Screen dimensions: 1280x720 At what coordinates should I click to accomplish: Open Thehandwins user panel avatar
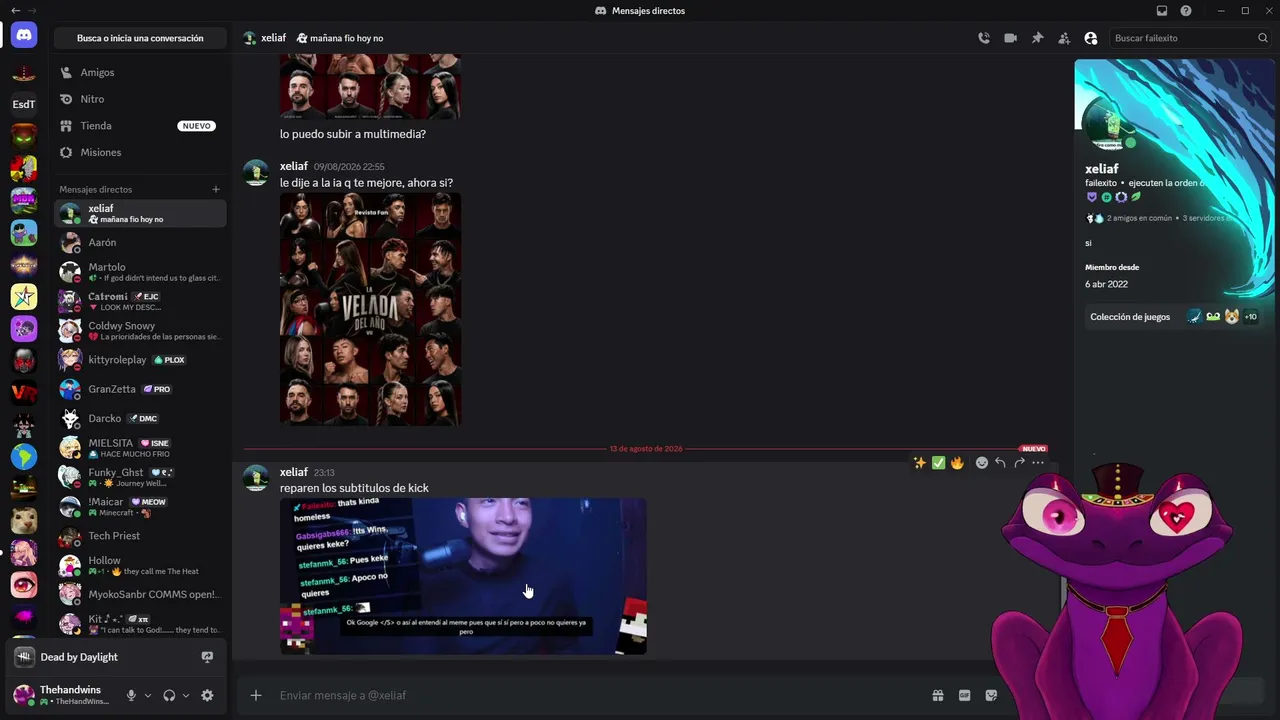point(24,695)
